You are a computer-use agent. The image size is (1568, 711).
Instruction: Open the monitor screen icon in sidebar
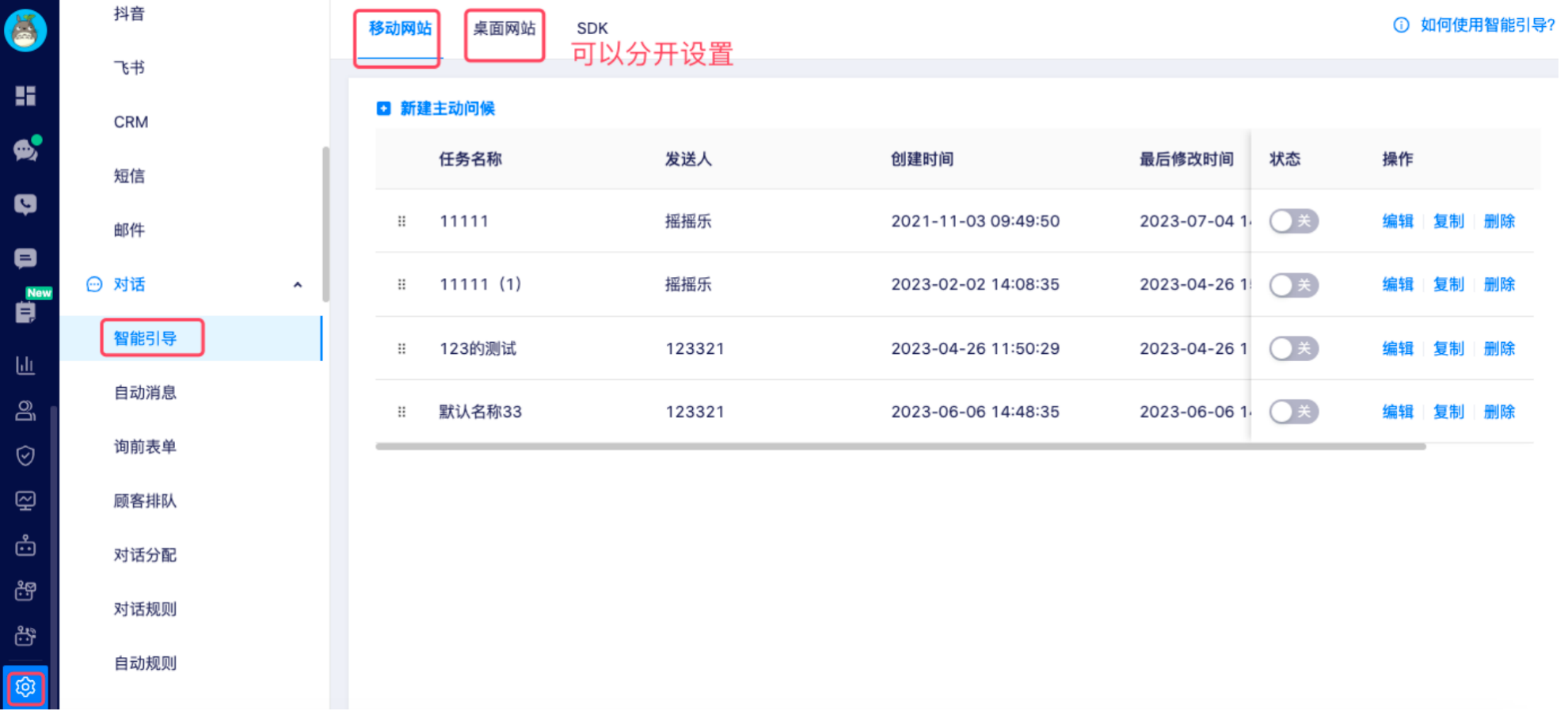[25, 500]
